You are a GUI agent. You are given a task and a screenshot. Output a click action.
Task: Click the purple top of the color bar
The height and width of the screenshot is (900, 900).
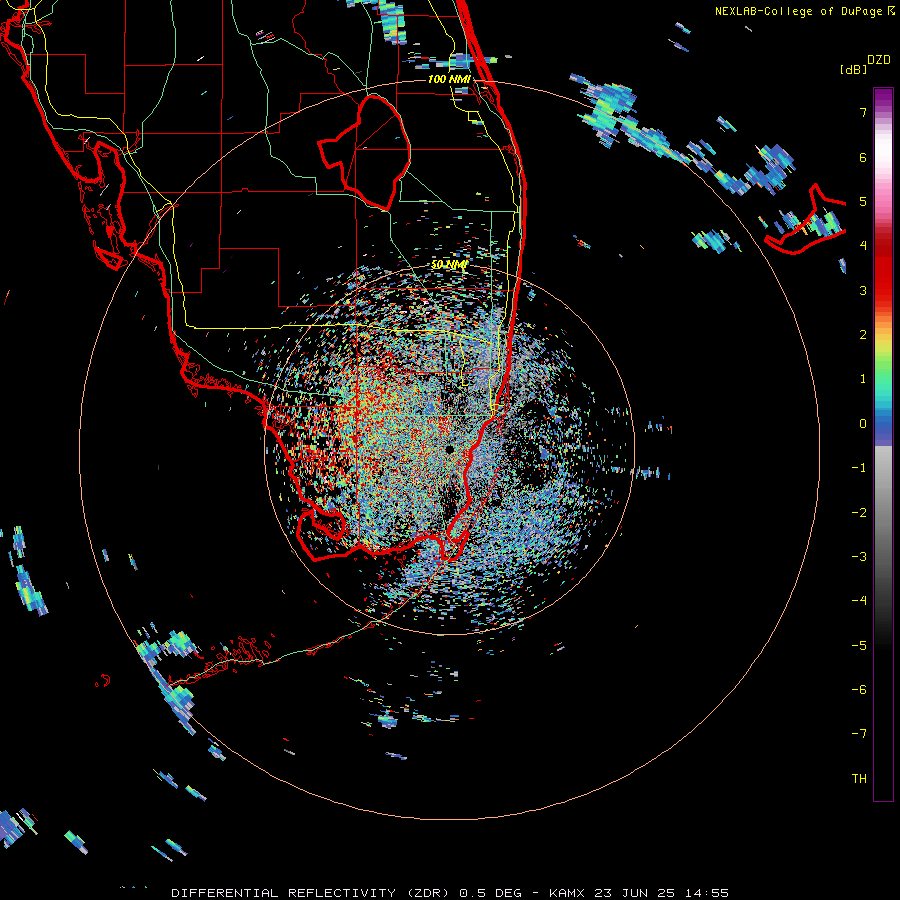[x=883, y=98]
